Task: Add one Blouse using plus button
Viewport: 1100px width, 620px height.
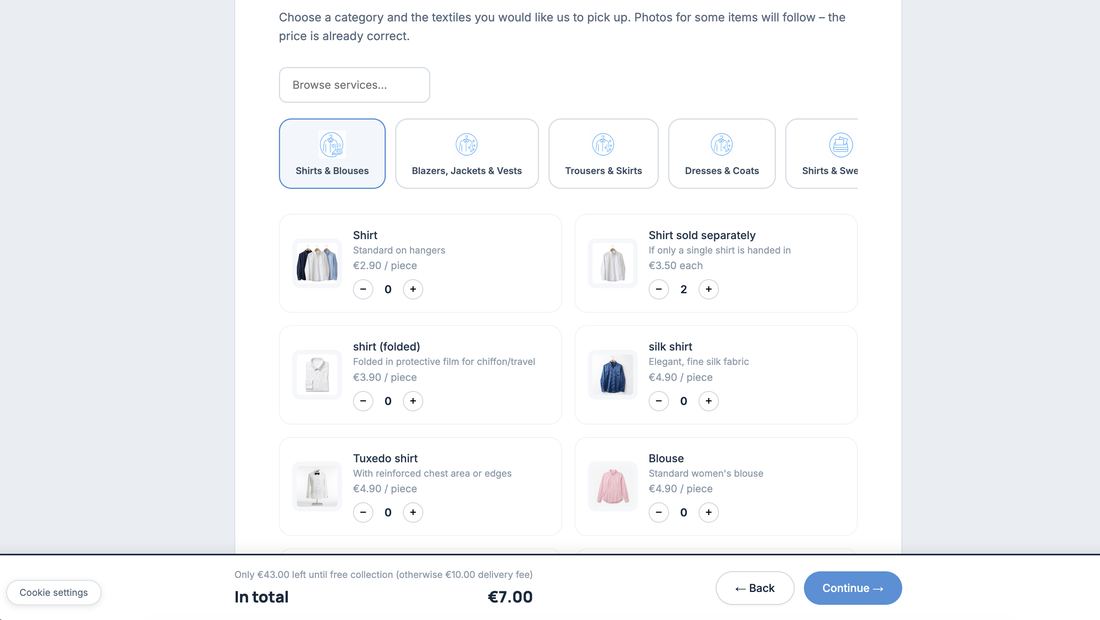Action: coord(709,513)
